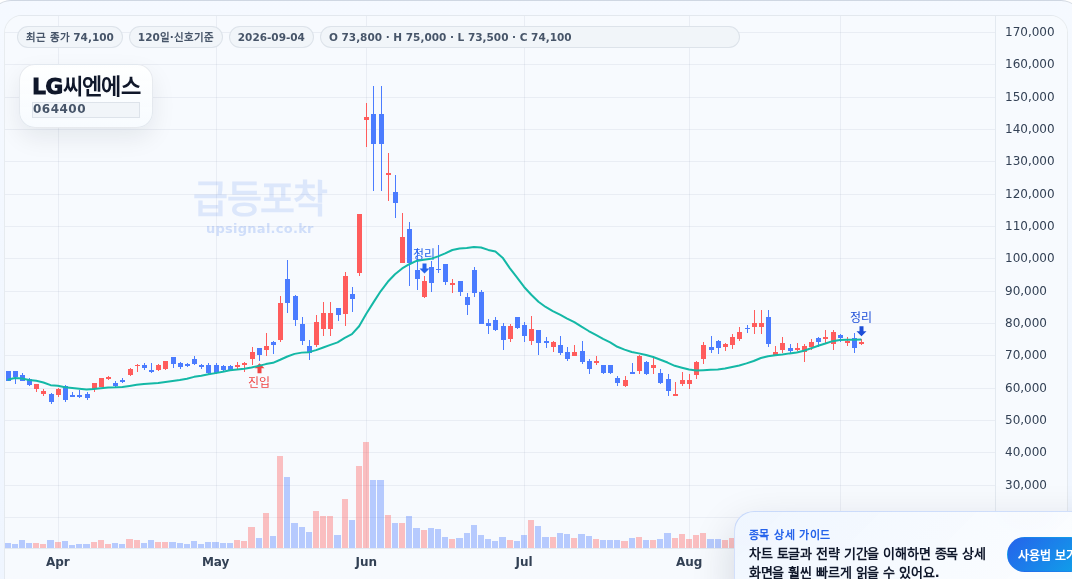Screen dimensions: 1072x579
Task: Select the 120일·신호기준 pill
Action: [176, 37]
